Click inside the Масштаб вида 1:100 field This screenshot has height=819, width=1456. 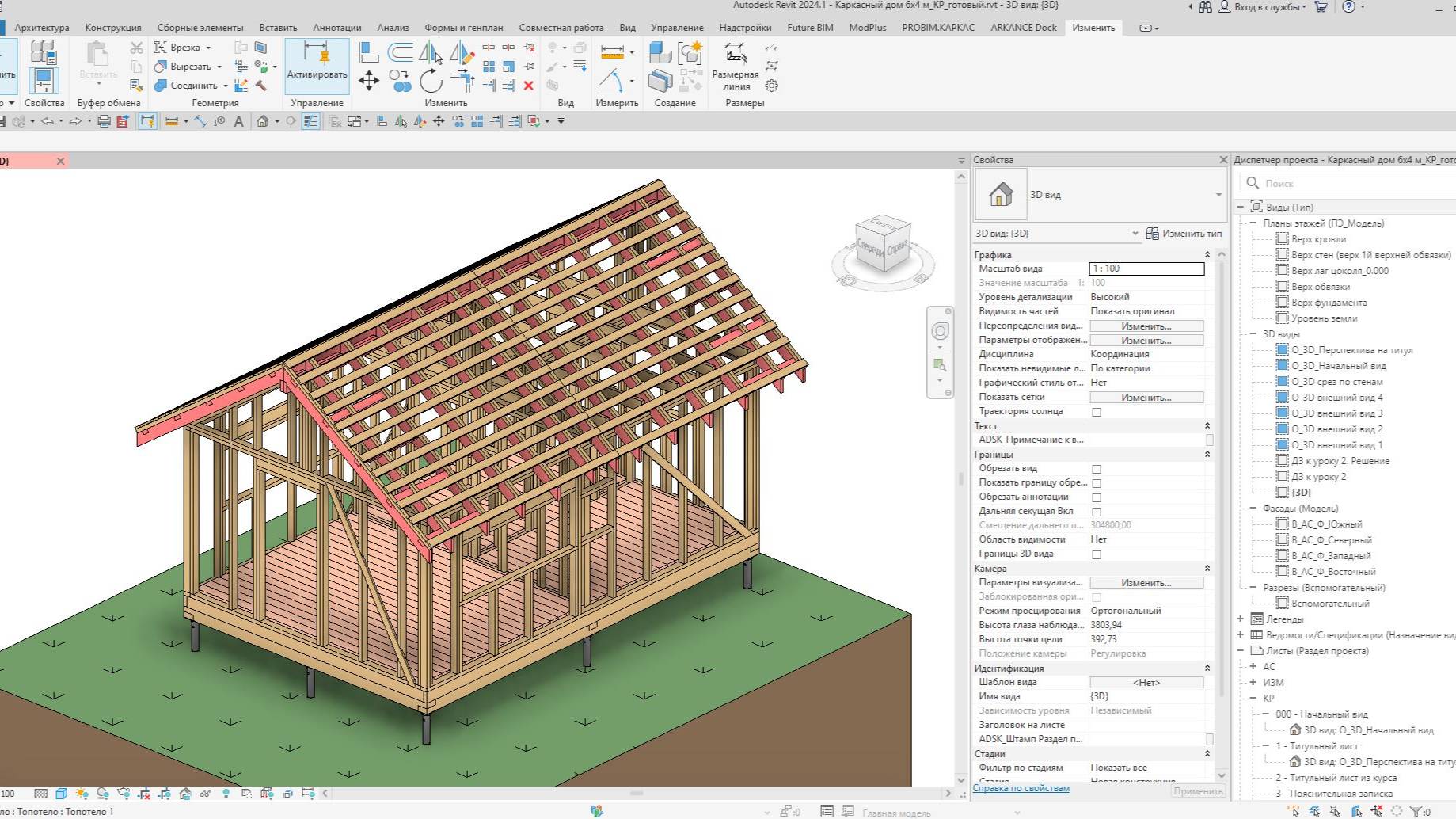pyautogui.click(x=1146, y=269)
